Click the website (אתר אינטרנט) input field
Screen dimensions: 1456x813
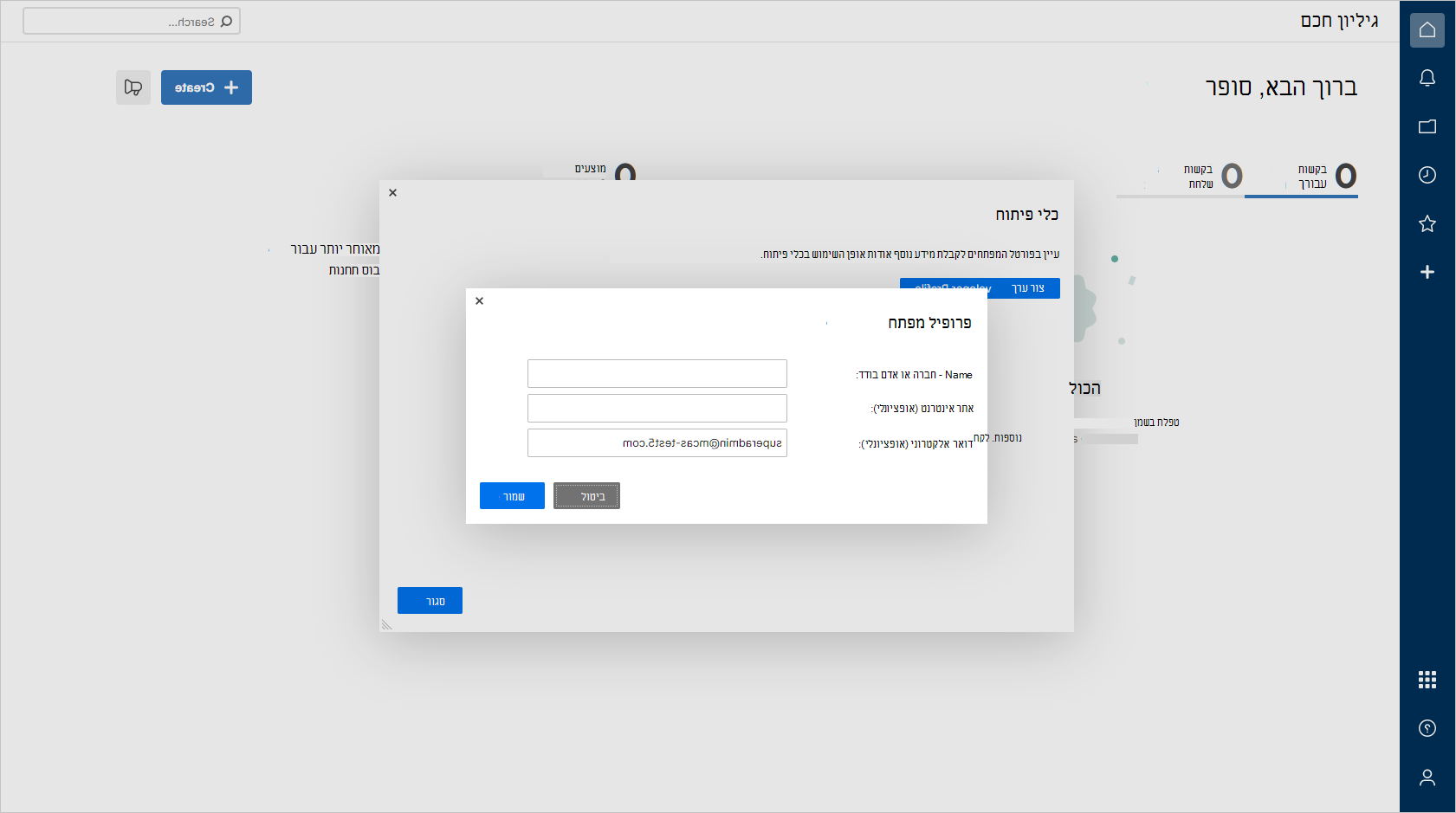657,409
